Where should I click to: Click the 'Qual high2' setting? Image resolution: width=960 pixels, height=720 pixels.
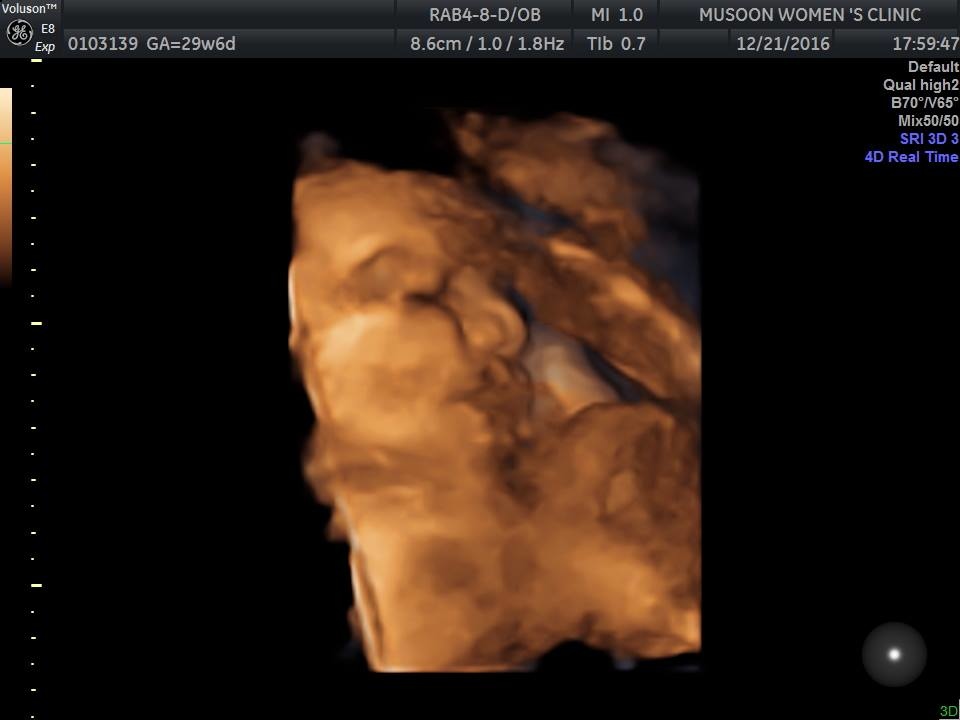click(x=921, y=85)
